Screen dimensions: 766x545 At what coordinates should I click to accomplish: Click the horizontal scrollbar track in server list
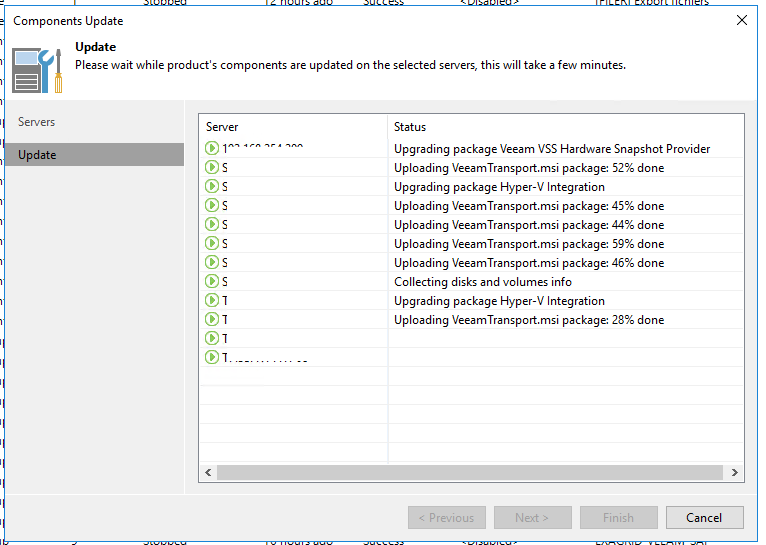tap(470, 472)
